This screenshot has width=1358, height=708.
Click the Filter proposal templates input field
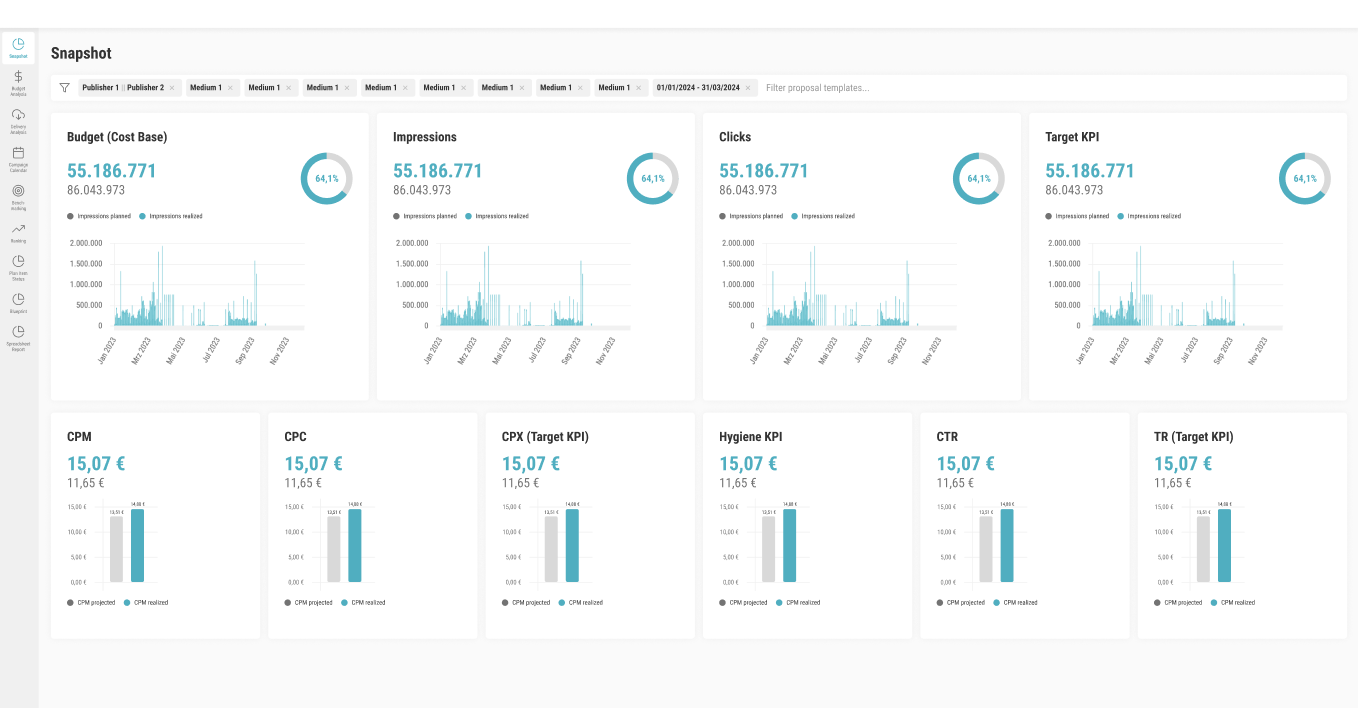click(1050, 88)
